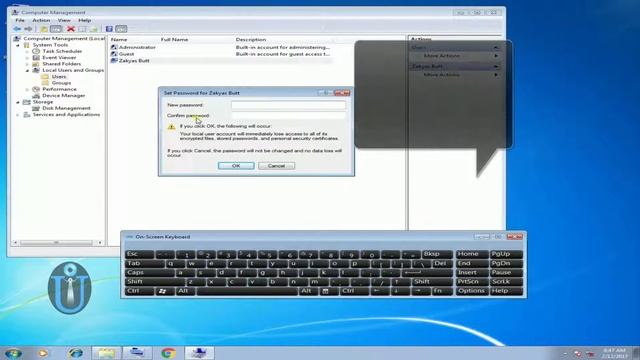Open Windows Media Player from the taskbar
Screen dimensions: 640x360
(x=43, y=353)
